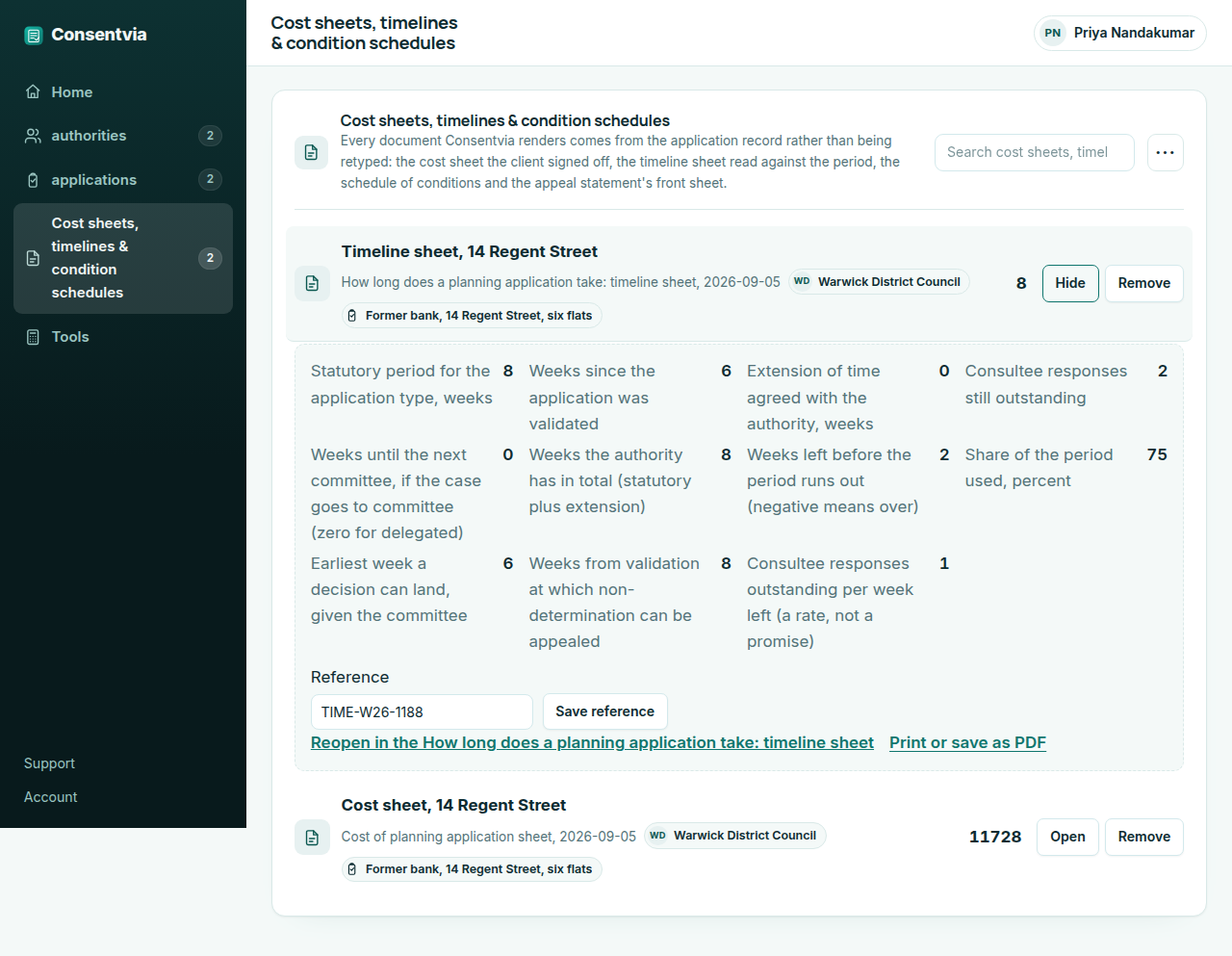Open the applications section

coord(123,180)
